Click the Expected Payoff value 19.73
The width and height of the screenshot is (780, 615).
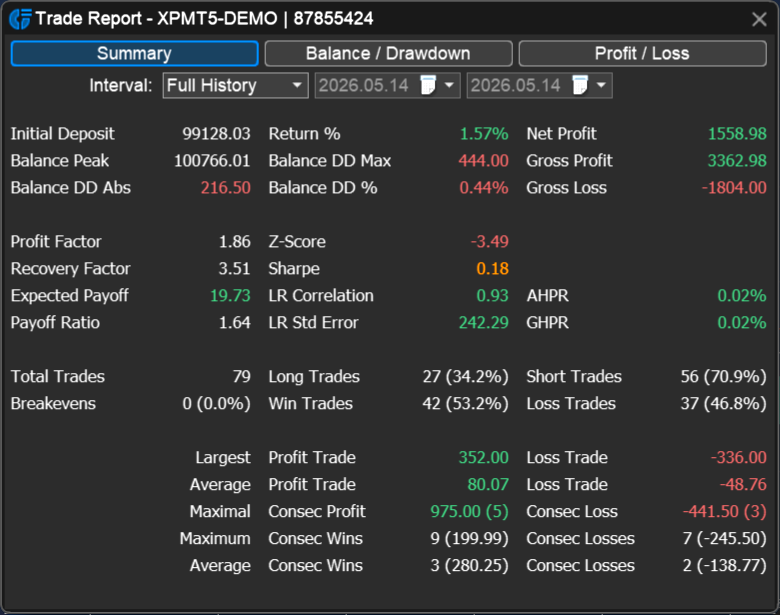click(x=230, y=296)
